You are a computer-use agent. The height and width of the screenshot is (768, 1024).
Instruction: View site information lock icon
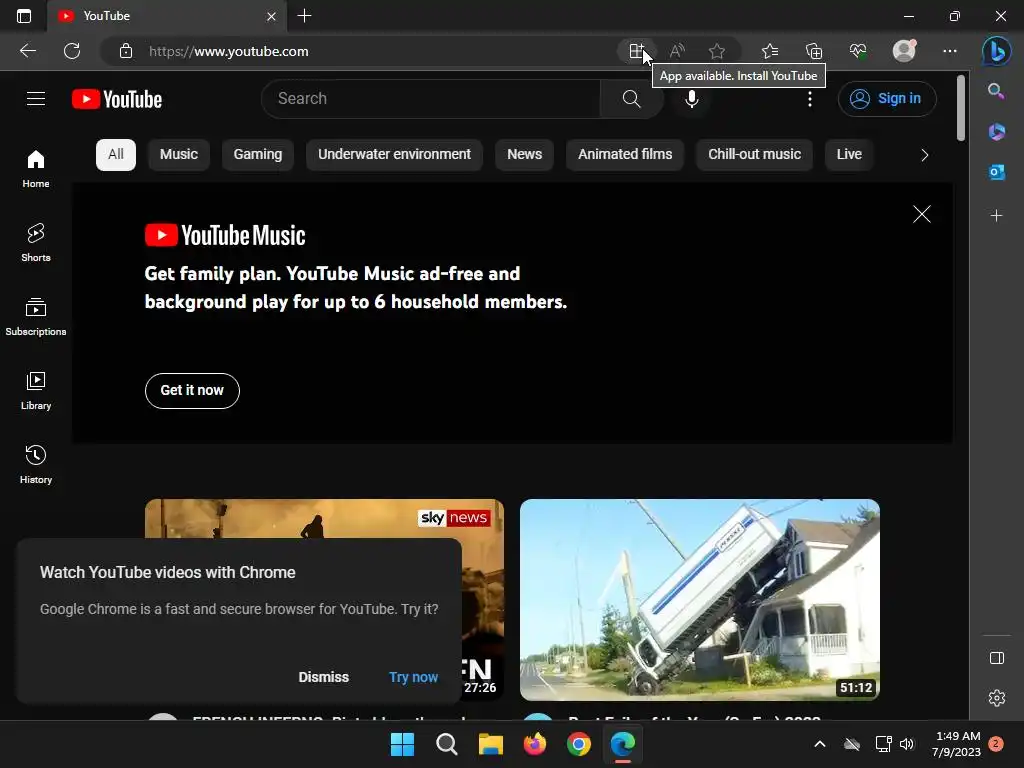[x=126, y=51]
